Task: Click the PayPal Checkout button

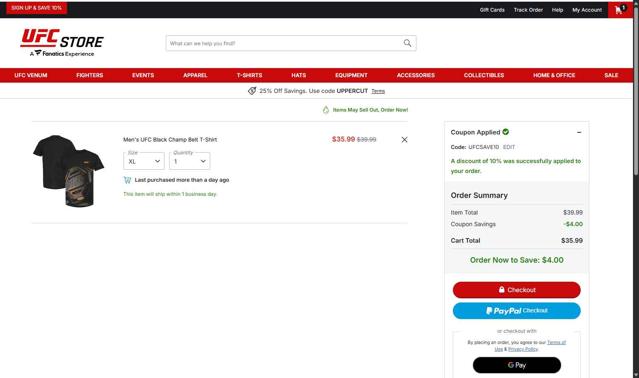Action: click(516, 311)
